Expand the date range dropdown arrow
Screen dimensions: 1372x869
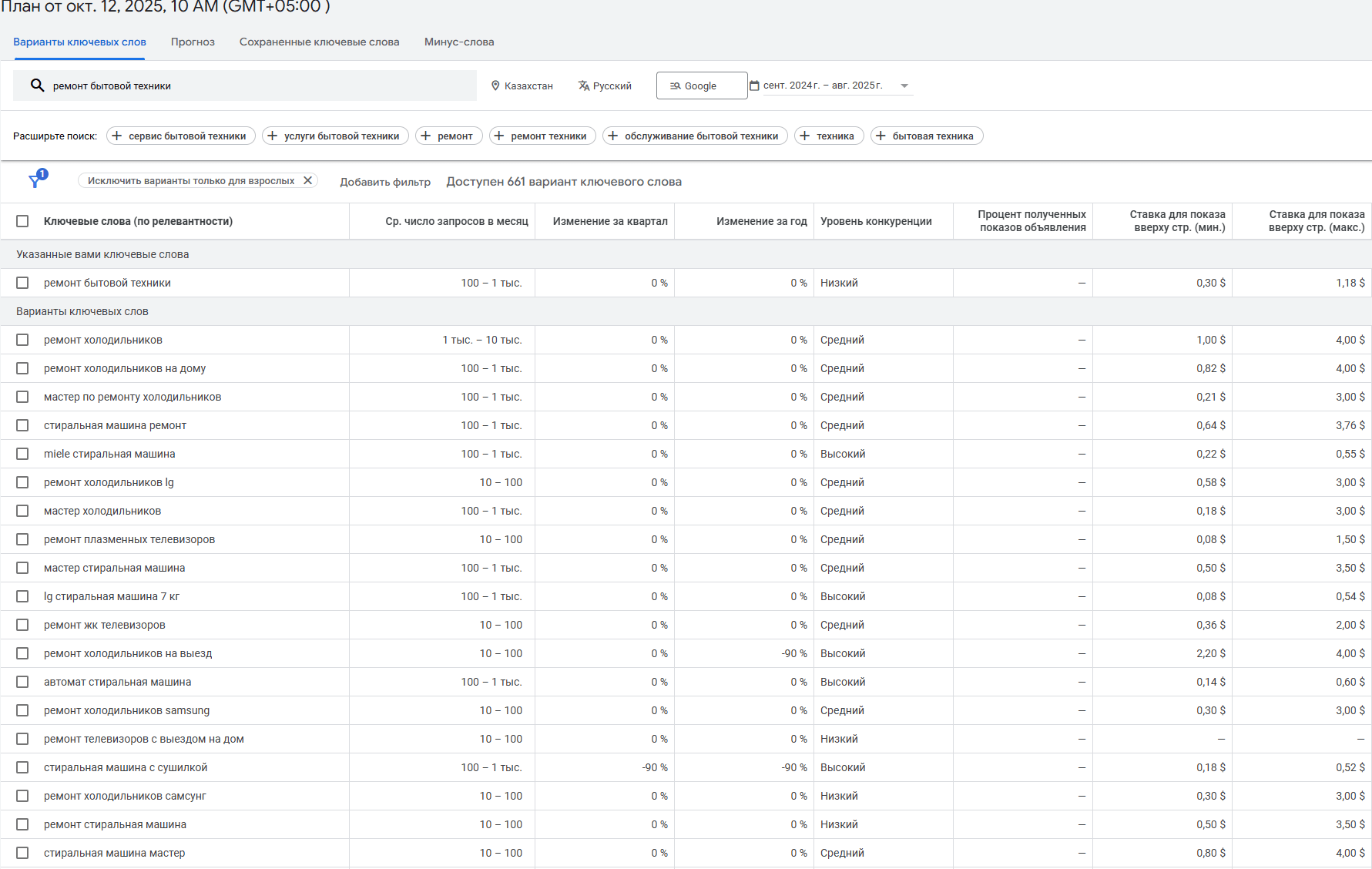[904, 86]
